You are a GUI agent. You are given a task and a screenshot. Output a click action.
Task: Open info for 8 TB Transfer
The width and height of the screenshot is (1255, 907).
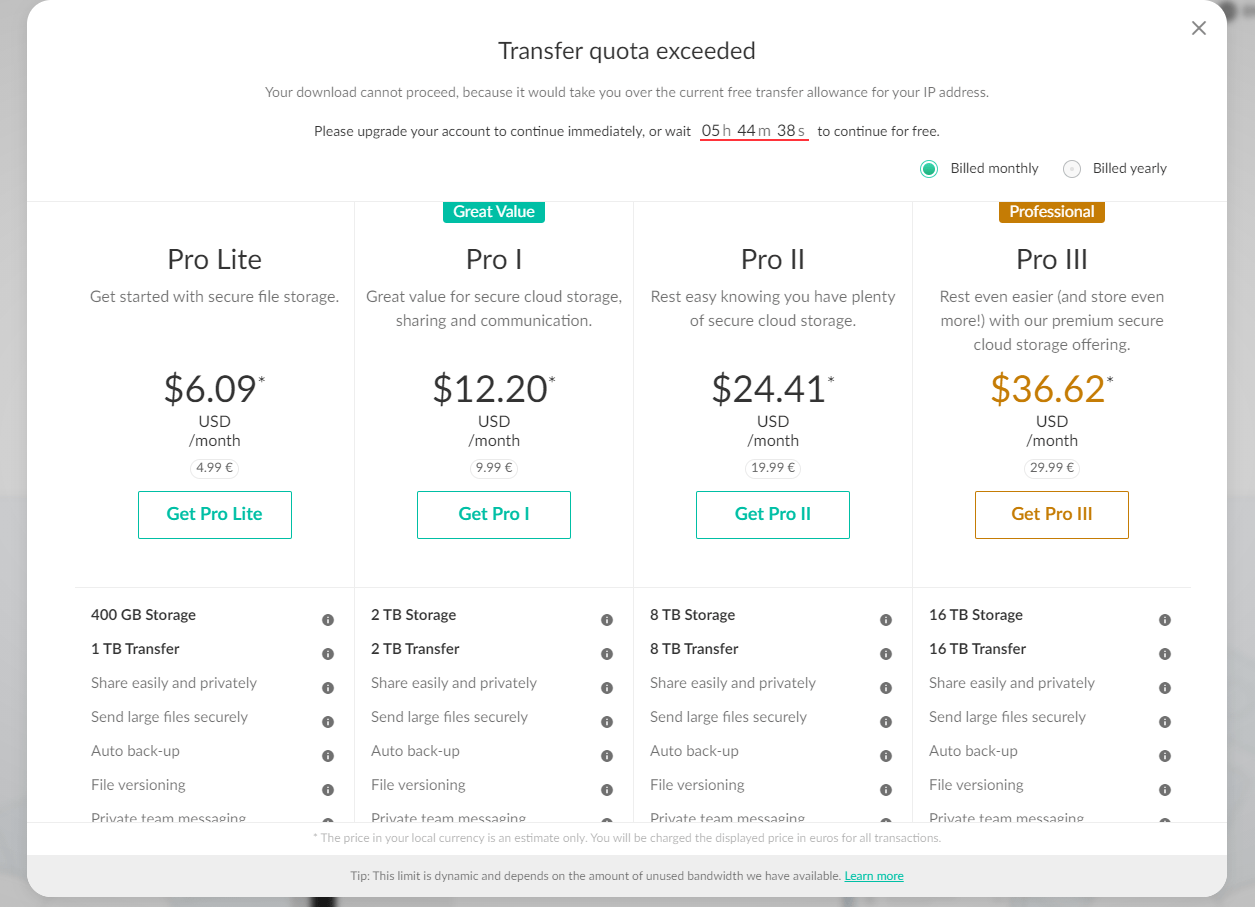(885, 653)
